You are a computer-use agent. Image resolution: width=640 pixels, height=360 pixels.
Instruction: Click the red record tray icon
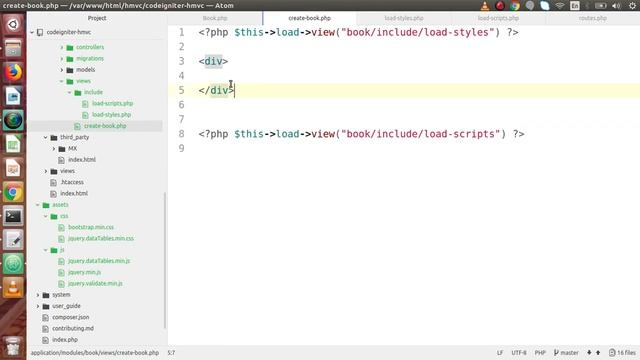tap(500, 6)
